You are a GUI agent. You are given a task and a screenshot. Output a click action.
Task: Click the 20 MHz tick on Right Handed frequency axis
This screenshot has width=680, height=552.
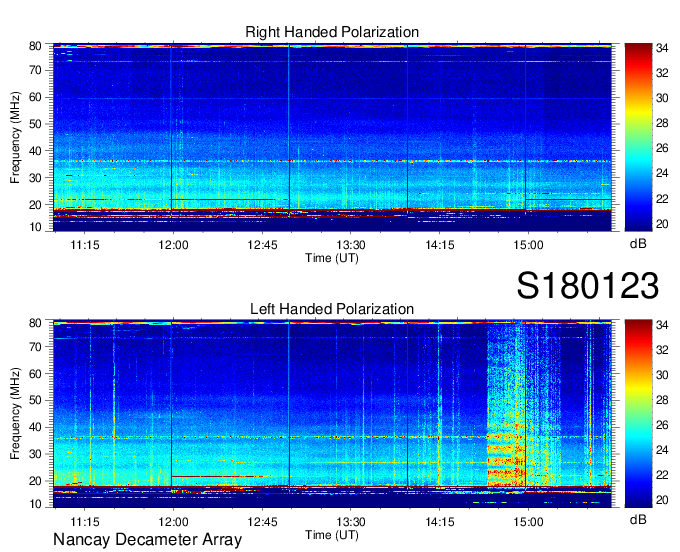pos(35,205)
